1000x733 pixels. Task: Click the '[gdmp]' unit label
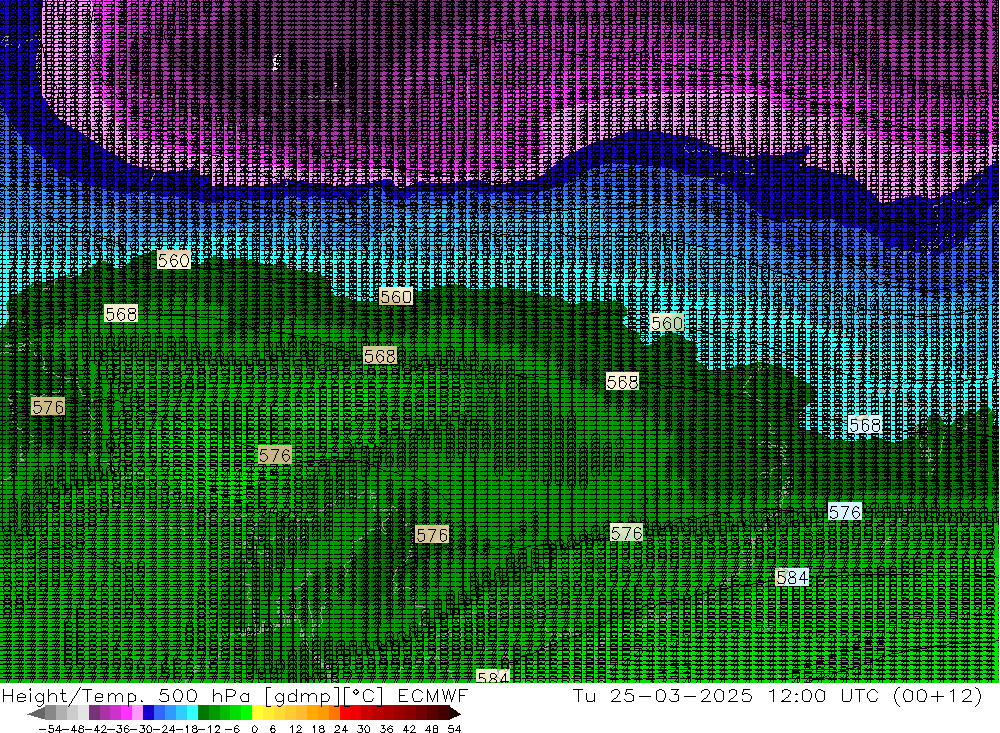(303, 696)
